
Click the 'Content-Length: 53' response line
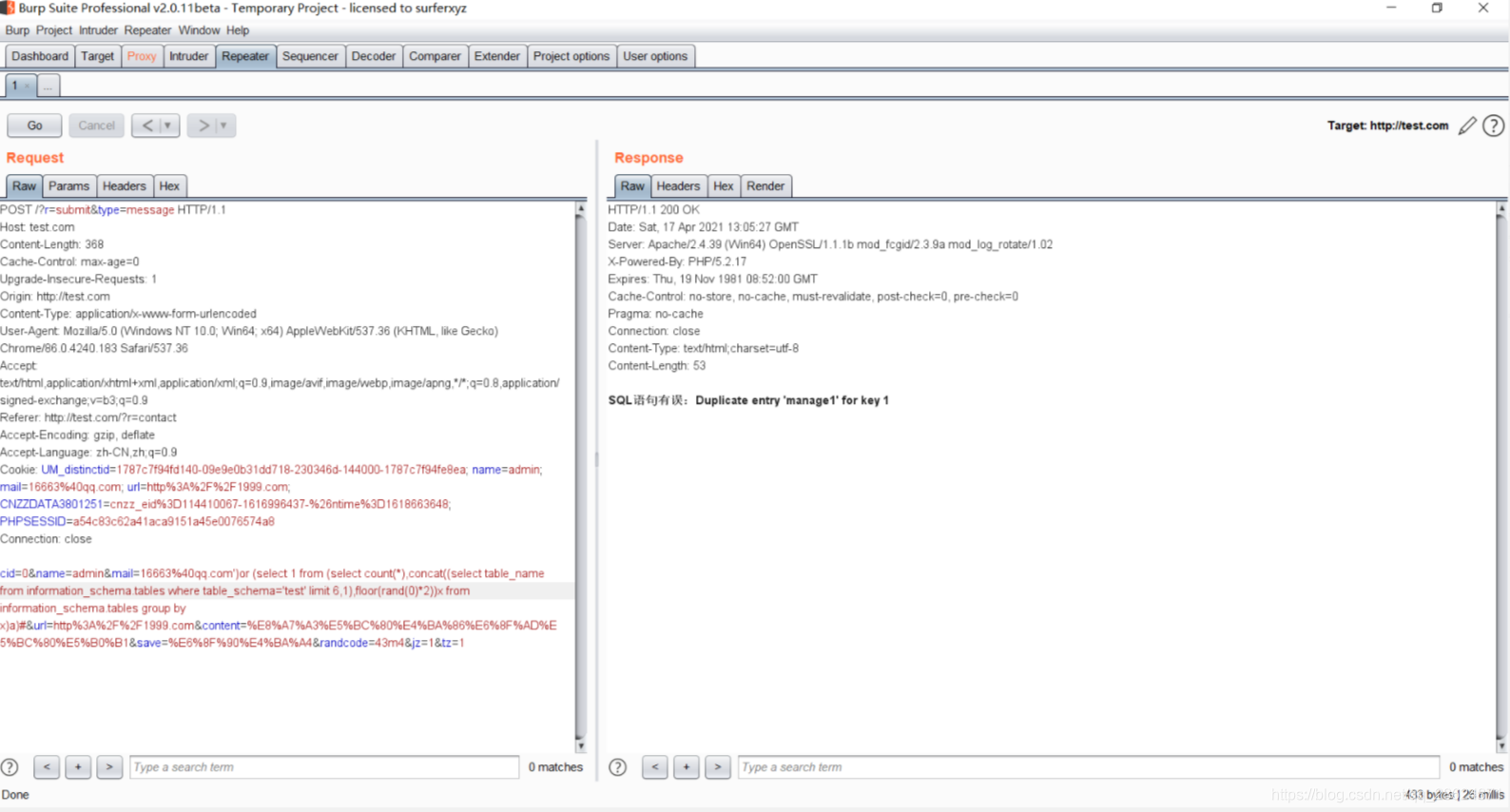tap(656, 365)
